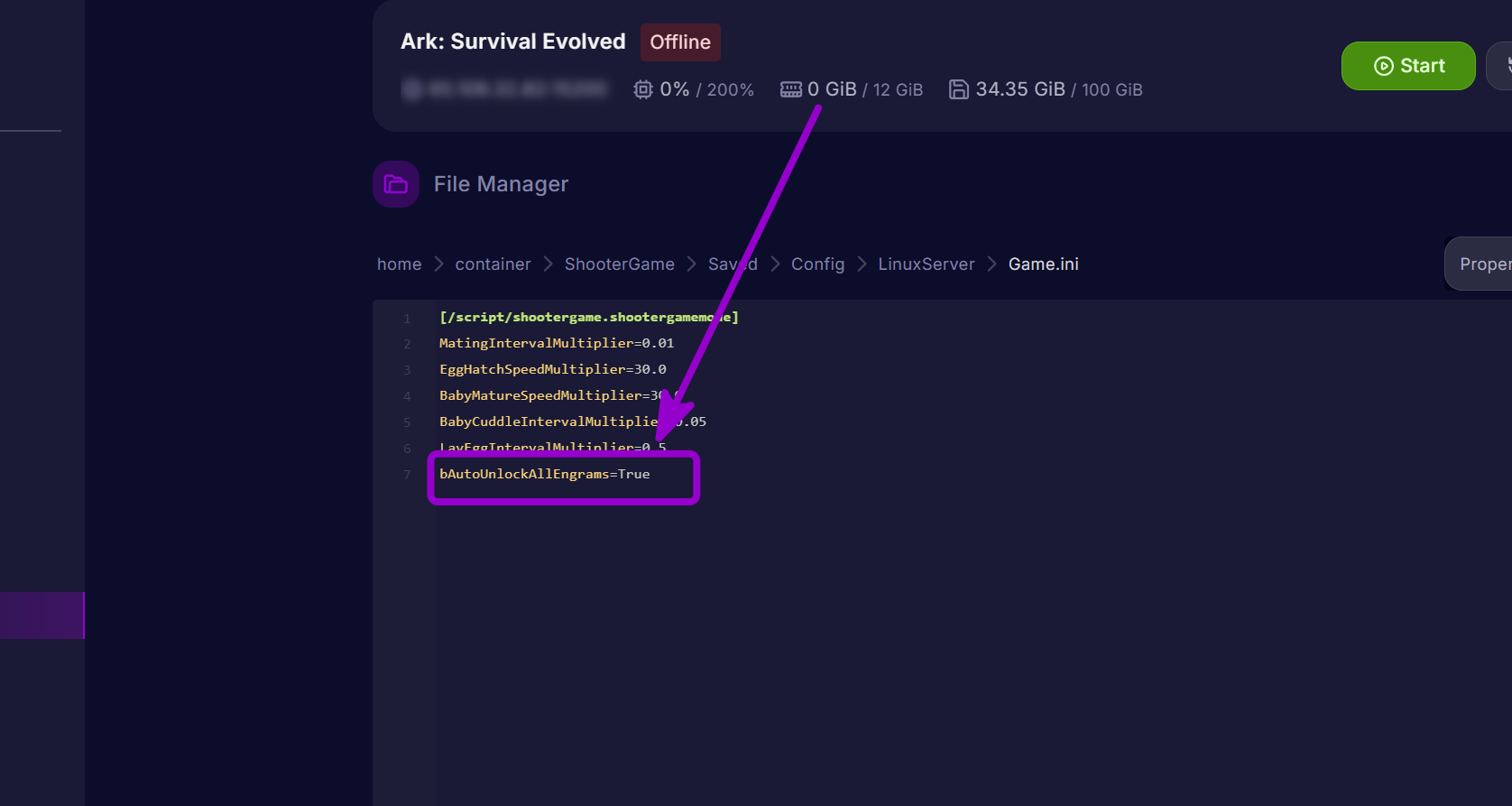
Task: Place cursor on BabyMatureSpeedMultiplier line
Action: tap(559, 395)
